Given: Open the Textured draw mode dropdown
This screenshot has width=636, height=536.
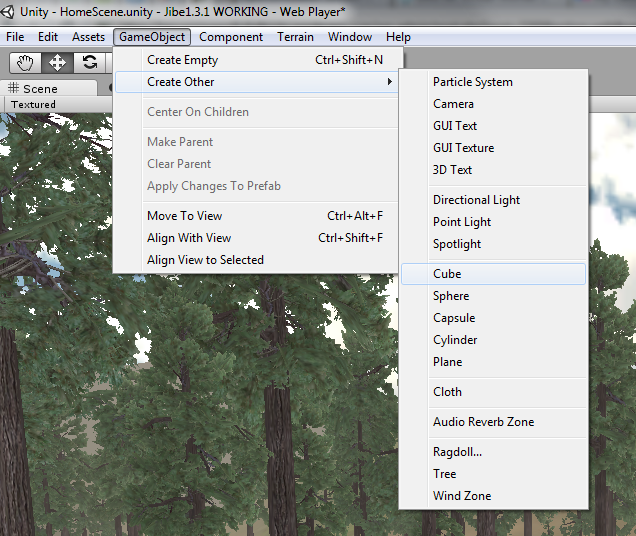Looking at the screenshot, I should [34, 104].
